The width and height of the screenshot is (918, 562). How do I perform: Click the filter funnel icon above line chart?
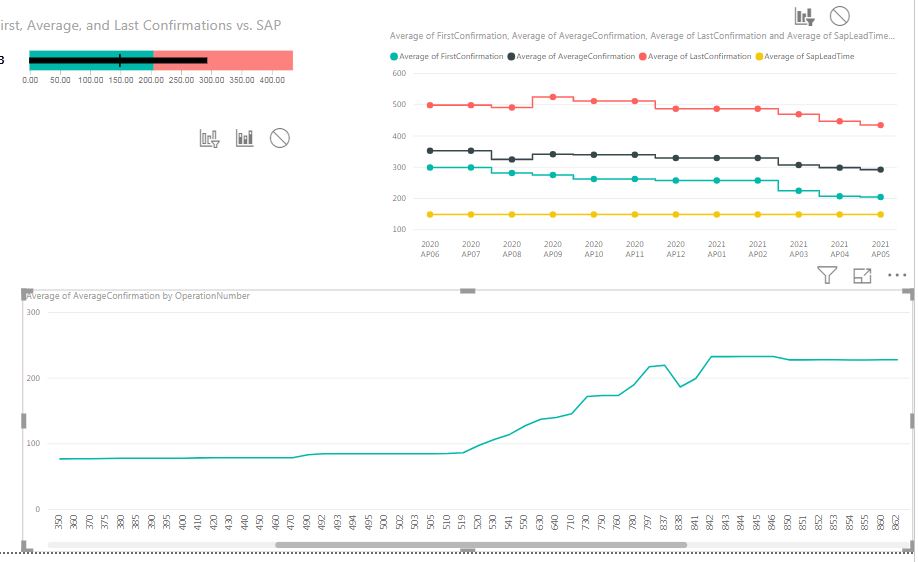[x=827, y=275]
